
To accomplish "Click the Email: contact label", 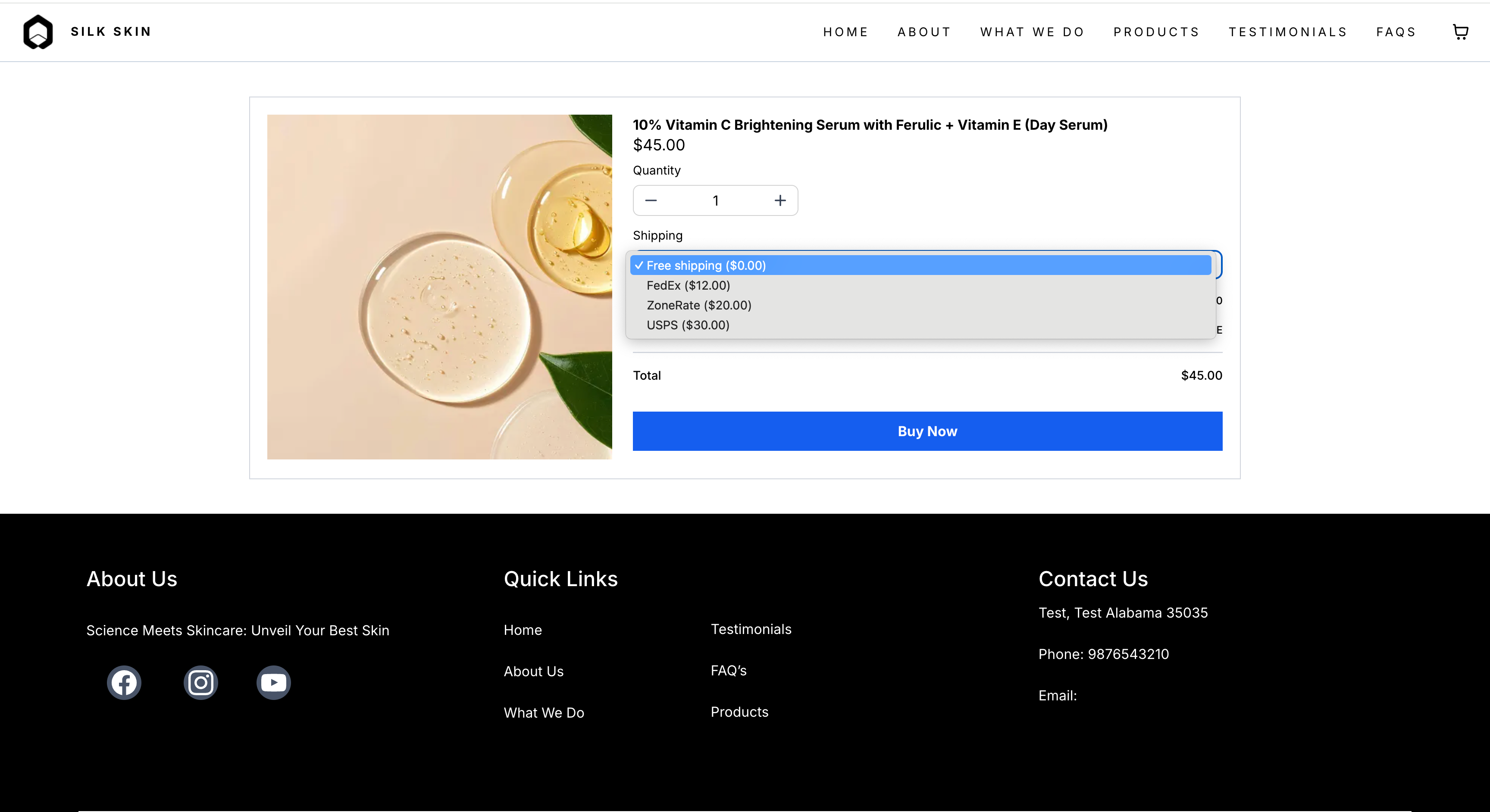I will 1057,696.
